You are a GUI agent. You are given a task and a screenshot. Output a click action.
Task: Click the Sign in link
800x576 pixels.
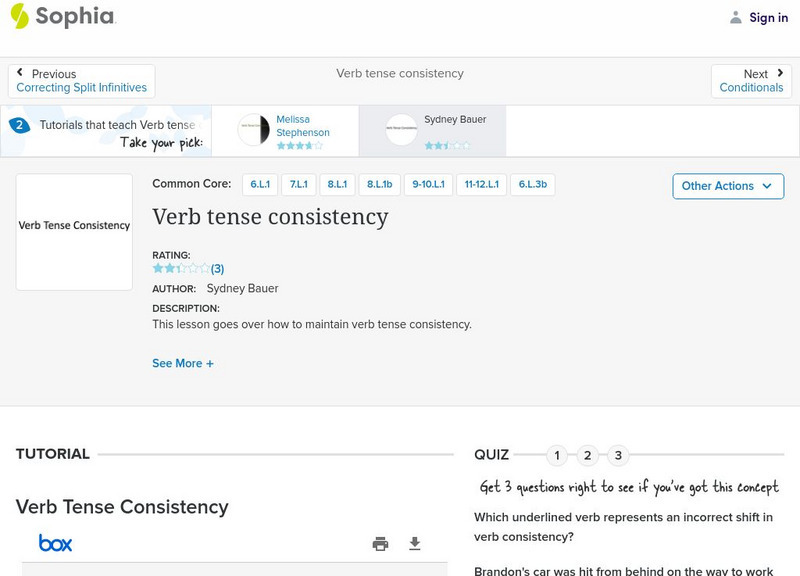768,17
